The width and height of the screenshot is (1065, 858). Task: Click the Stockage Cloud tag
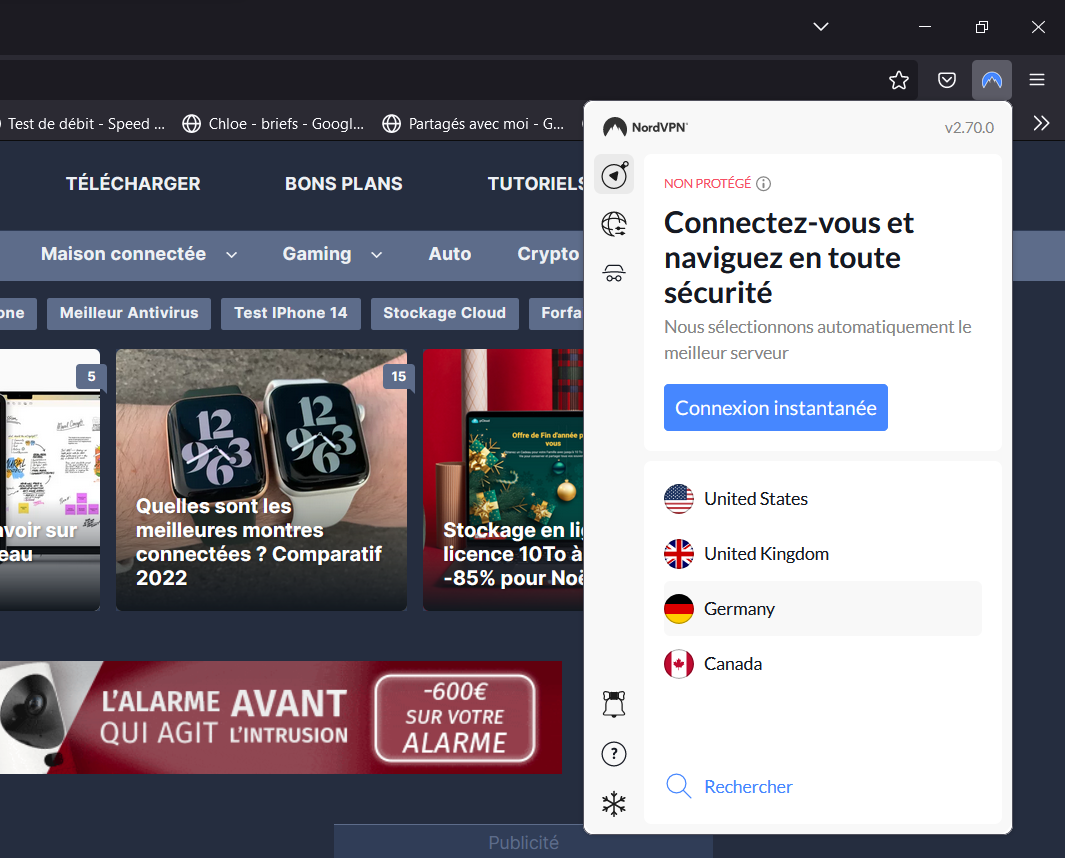(445, 313)
